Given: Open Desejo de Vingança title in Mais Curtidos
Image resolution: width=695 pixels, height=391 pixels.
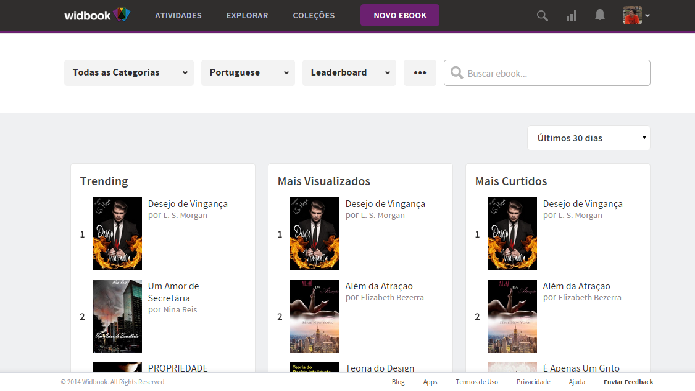Looking at the screenshot, I should pos(583,204).
